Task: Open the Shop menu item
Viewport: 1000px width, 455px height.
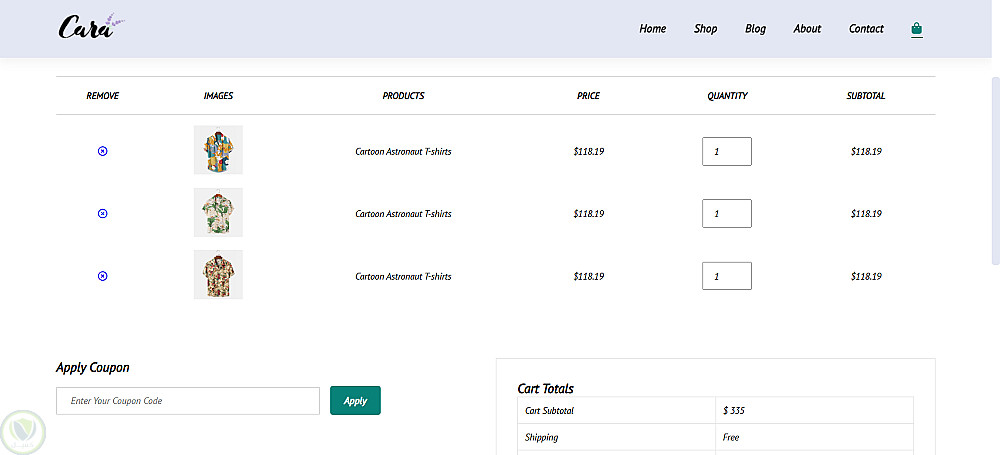Action: click(705, 29)
